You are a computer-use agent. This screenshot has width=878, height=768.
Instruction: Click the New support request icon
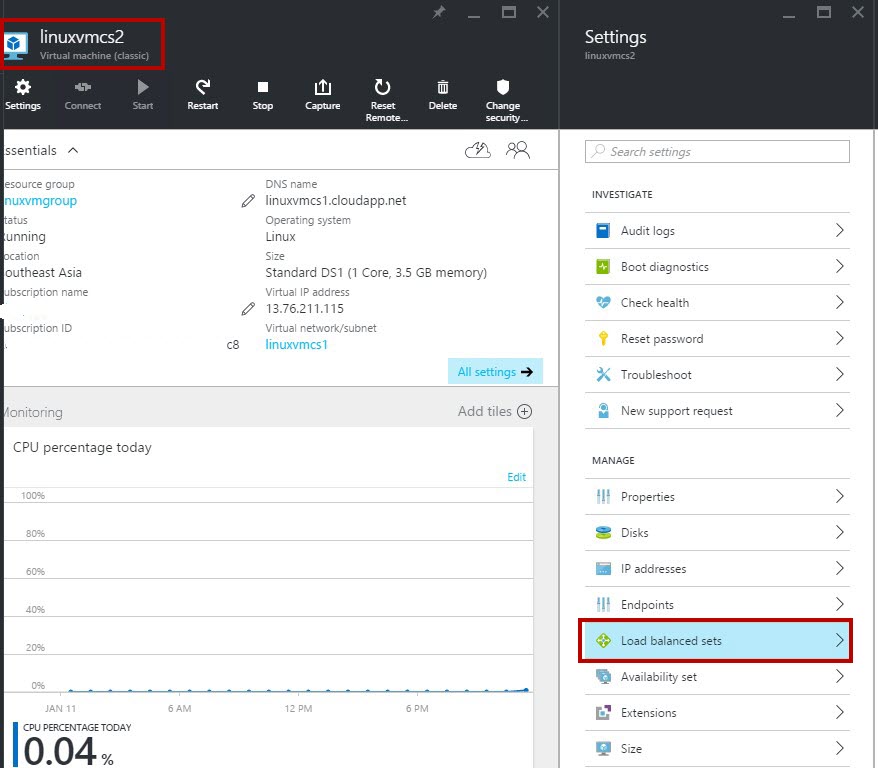603,411
